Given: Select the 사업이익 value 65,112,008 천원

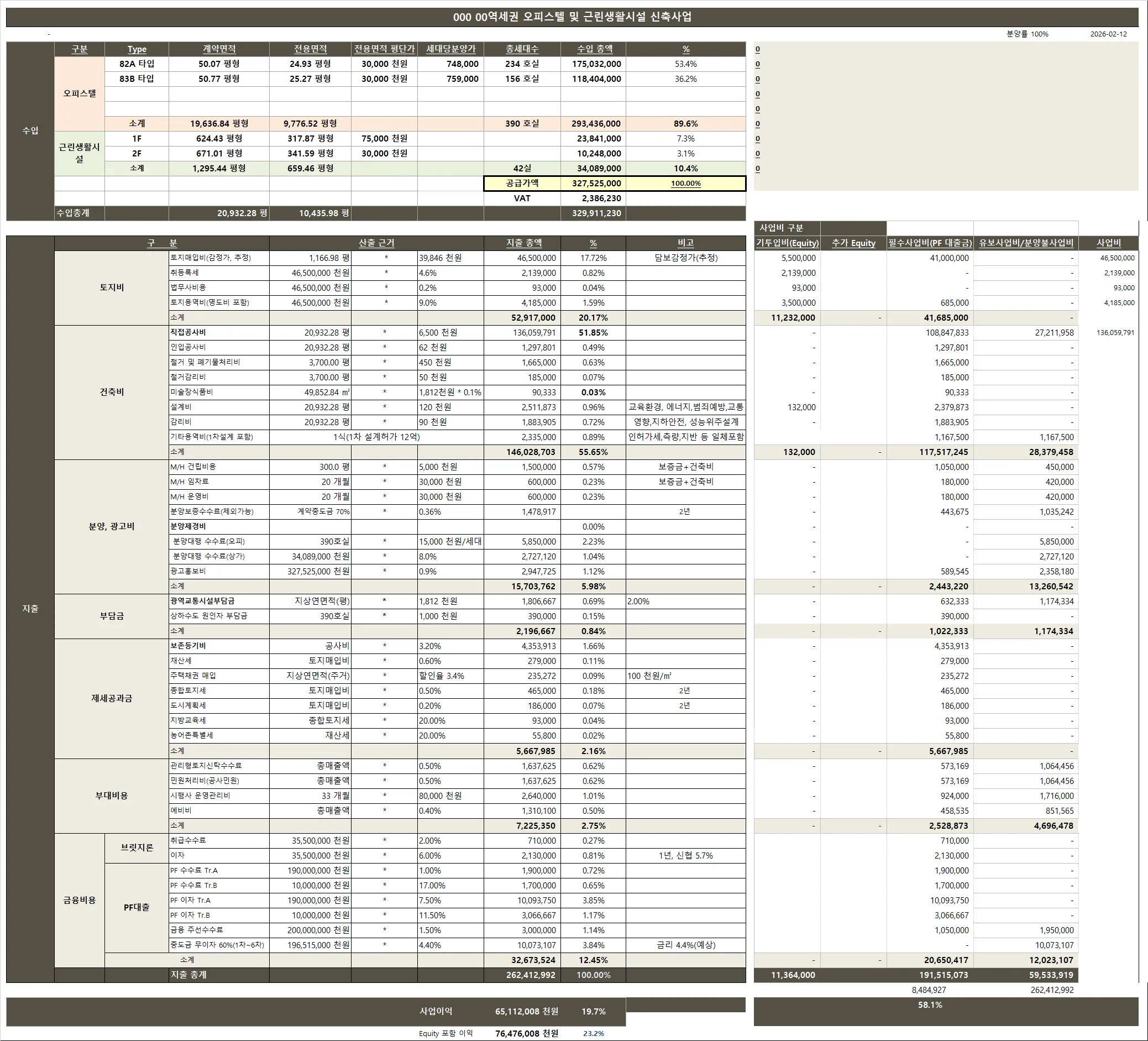Looking at the screenshot, I should [526, 1011].
